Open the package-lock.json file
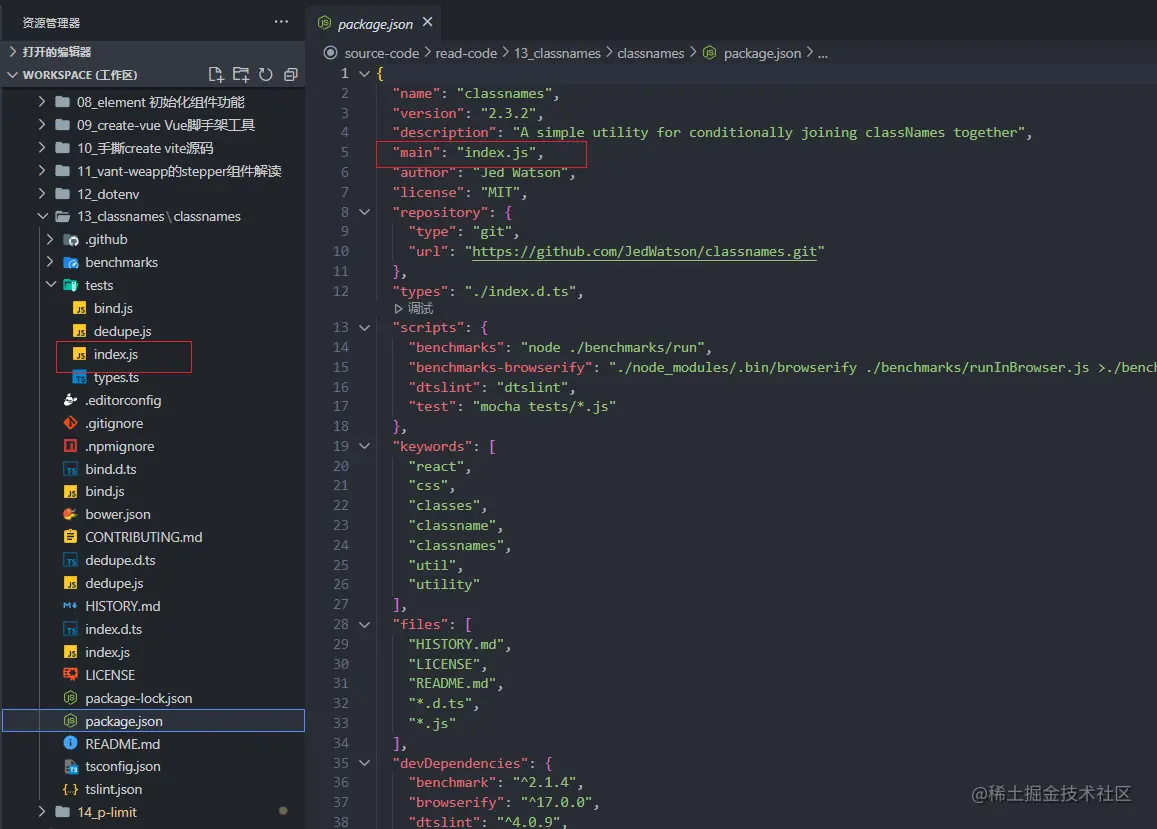The image size is (1157, 829). tap(138, 698)
